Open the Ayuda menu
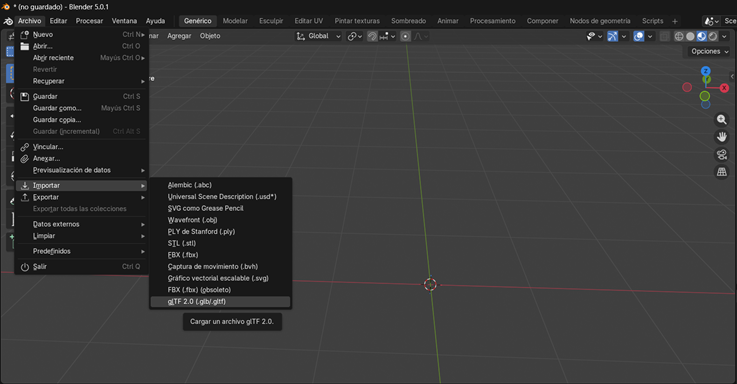The height and width of the screenshot is (384, 737). [x=155, y=21]
